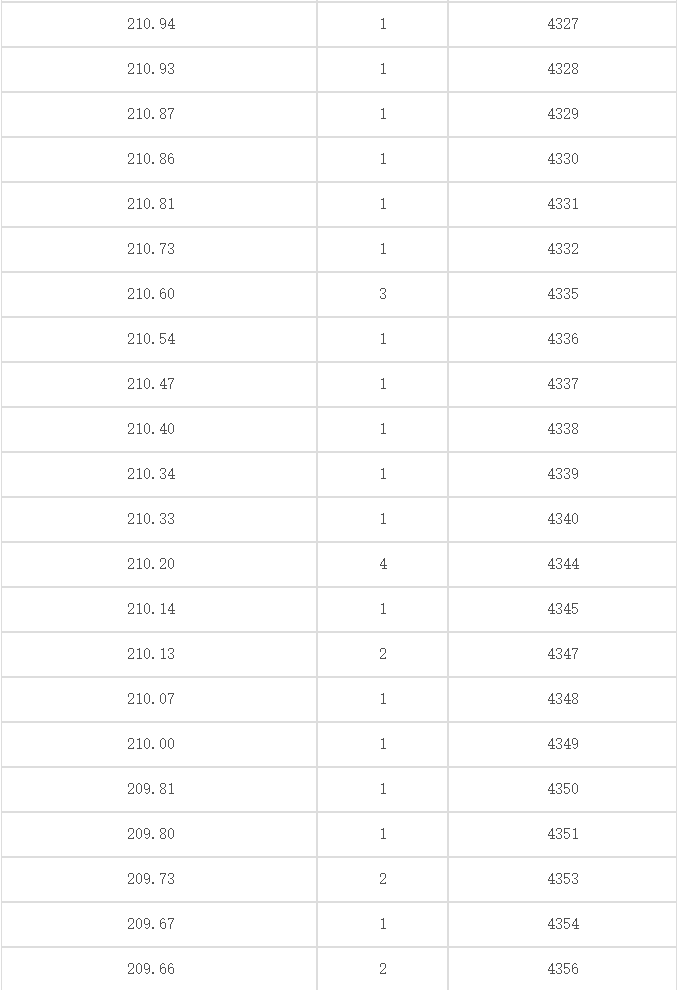The image size is (678, 990).
Task: Select the rank cell 4337
Action: (562, 384)
